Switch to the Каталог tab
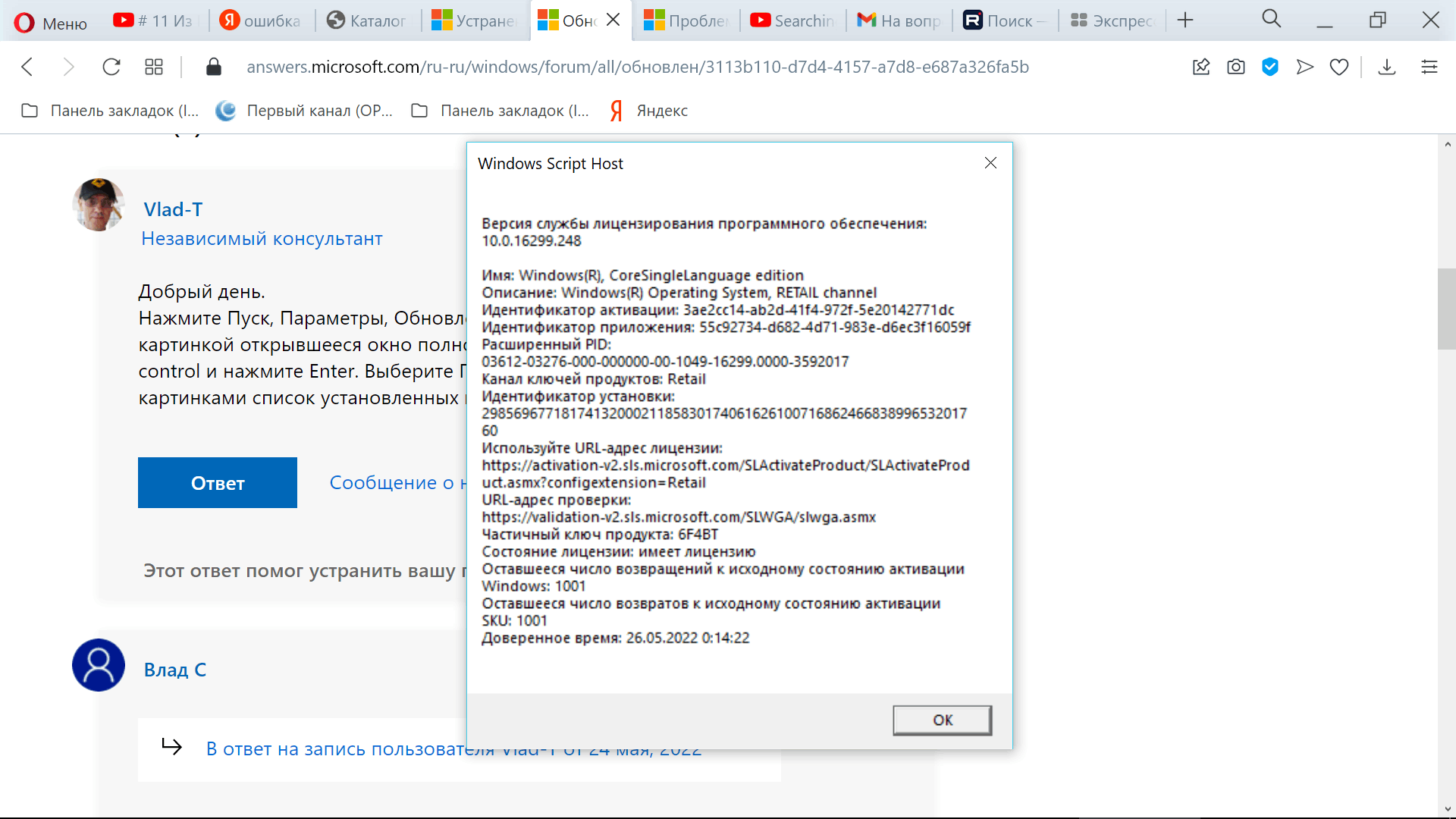Viewport: 1456px width, 819px height. [367, 20]
